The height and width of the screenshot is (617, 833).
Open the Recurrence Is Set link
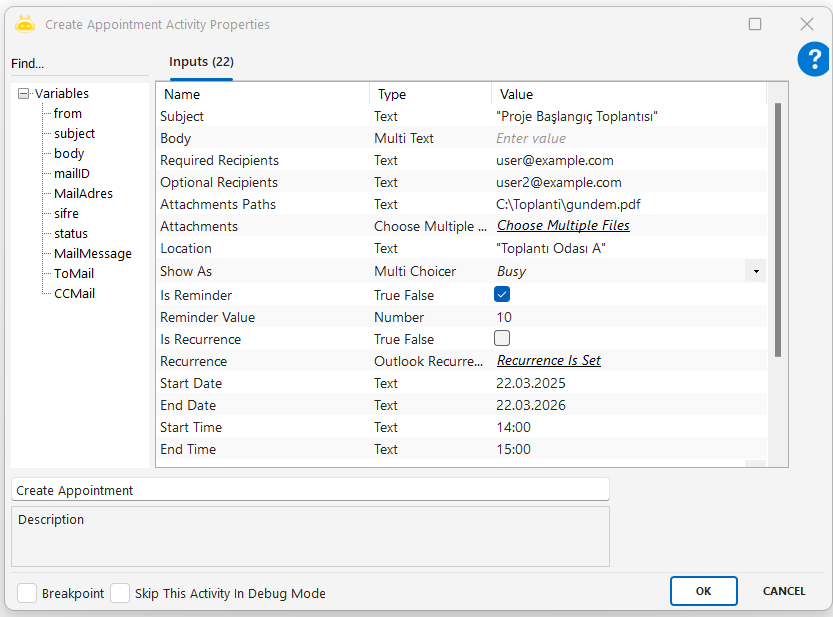click(x=549, y=360)
